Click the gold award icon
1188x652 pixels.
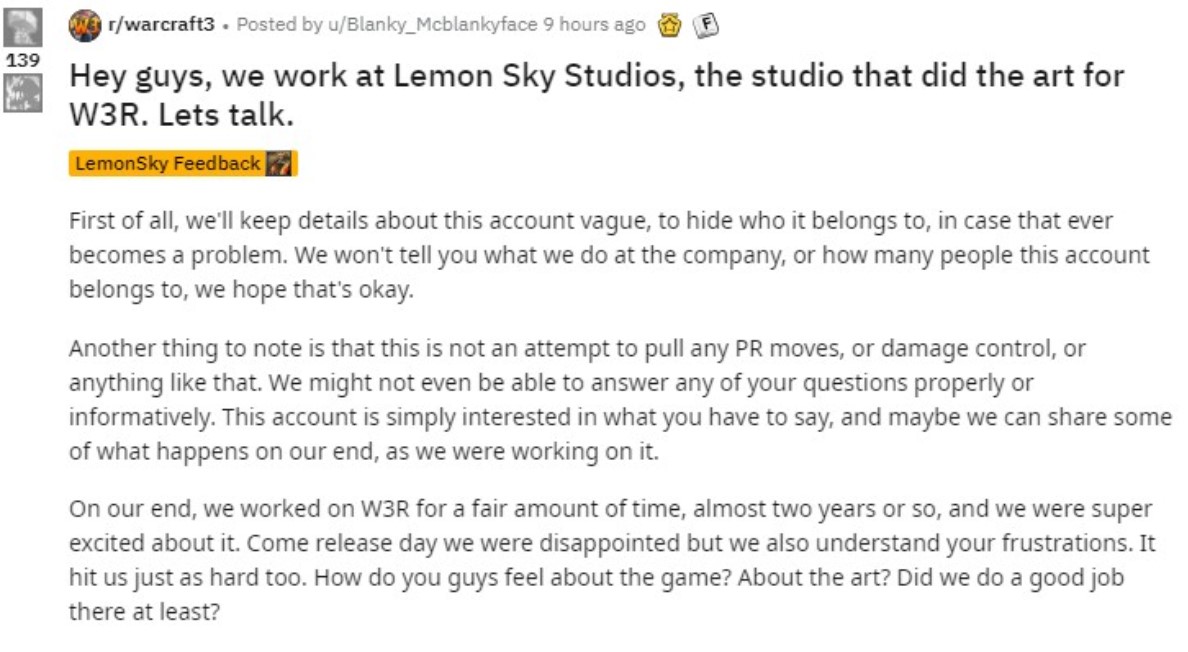(669, 26)
